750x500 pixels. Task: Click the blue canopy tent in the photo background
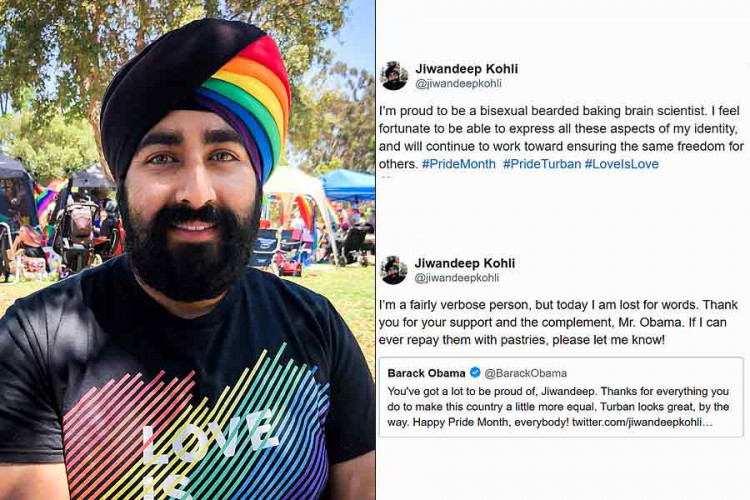348,185
